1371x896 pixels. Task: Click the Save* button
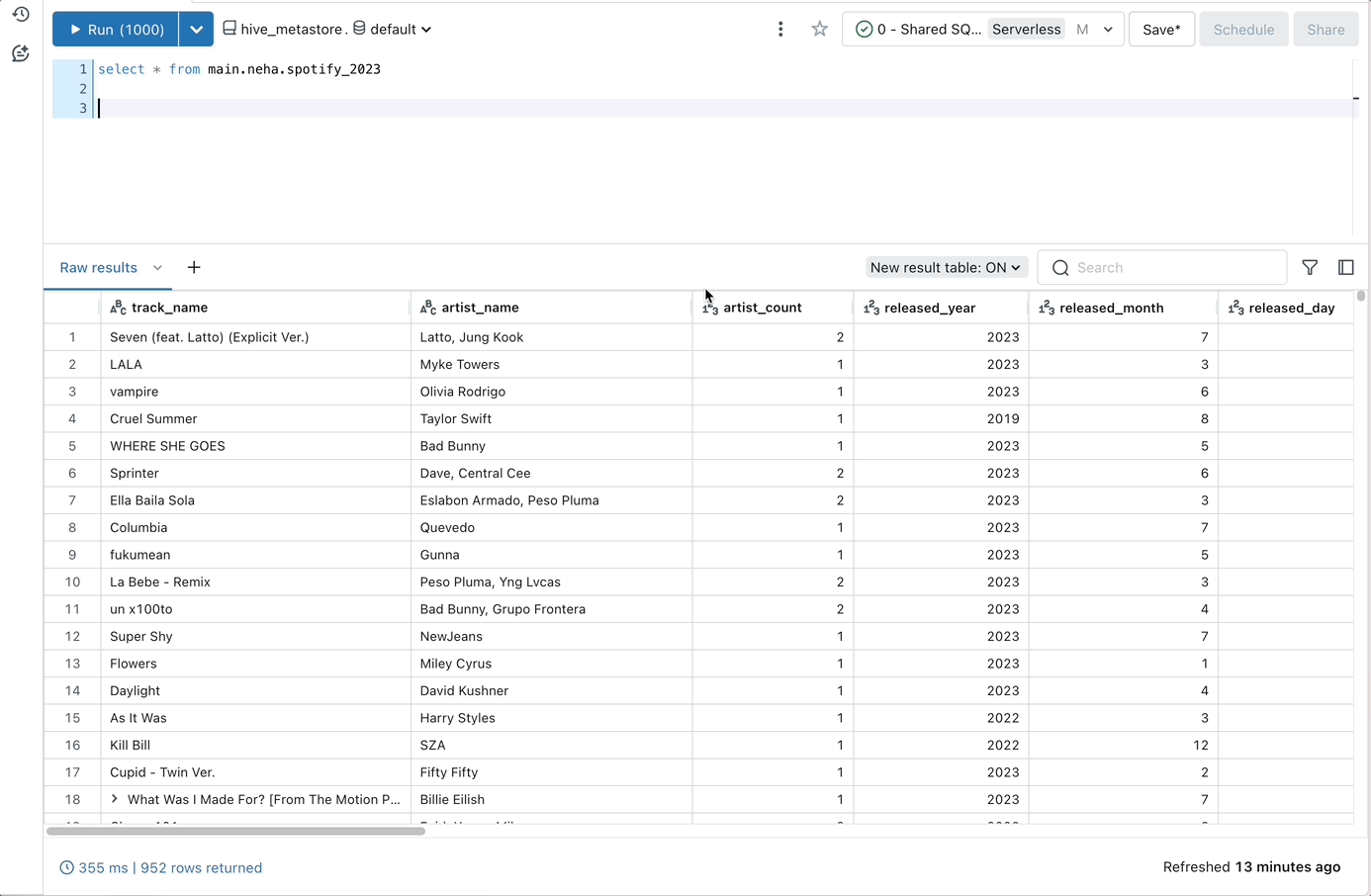pyautogui.click(x=1161, y=30)
